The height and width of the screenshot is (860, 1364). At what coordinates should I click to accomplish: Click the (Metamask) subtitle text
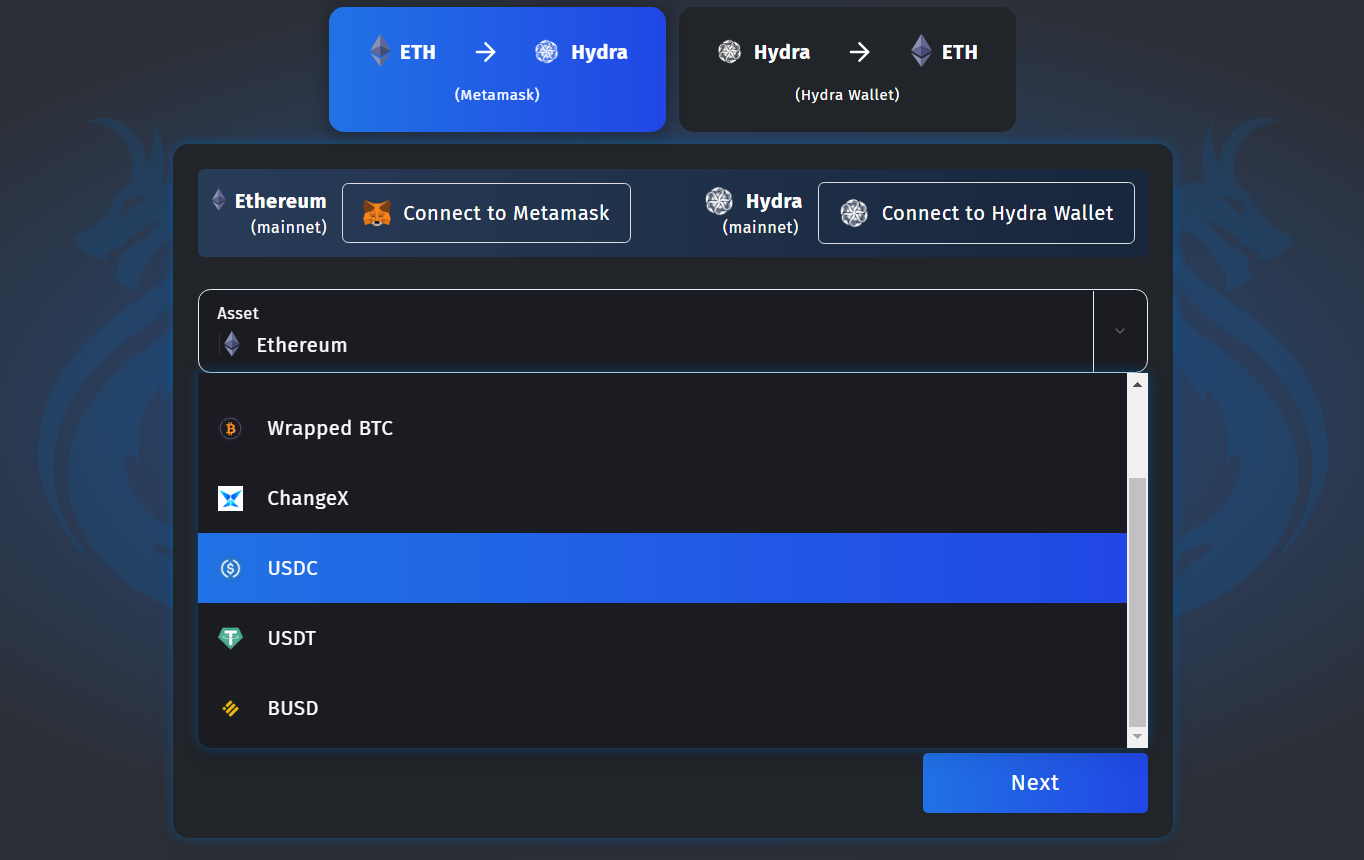coord(497,95)
